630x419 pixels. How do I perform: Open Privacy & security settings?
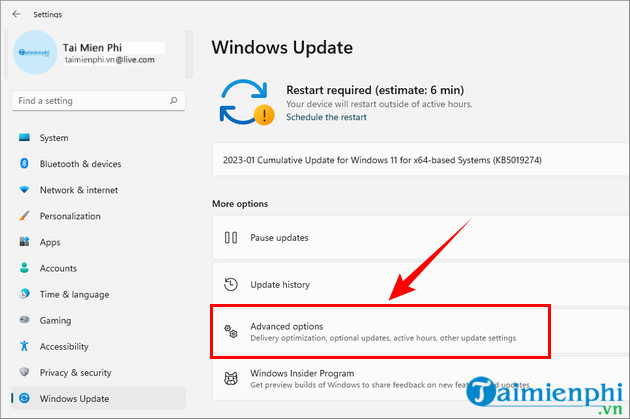click(x=98, y=373)
